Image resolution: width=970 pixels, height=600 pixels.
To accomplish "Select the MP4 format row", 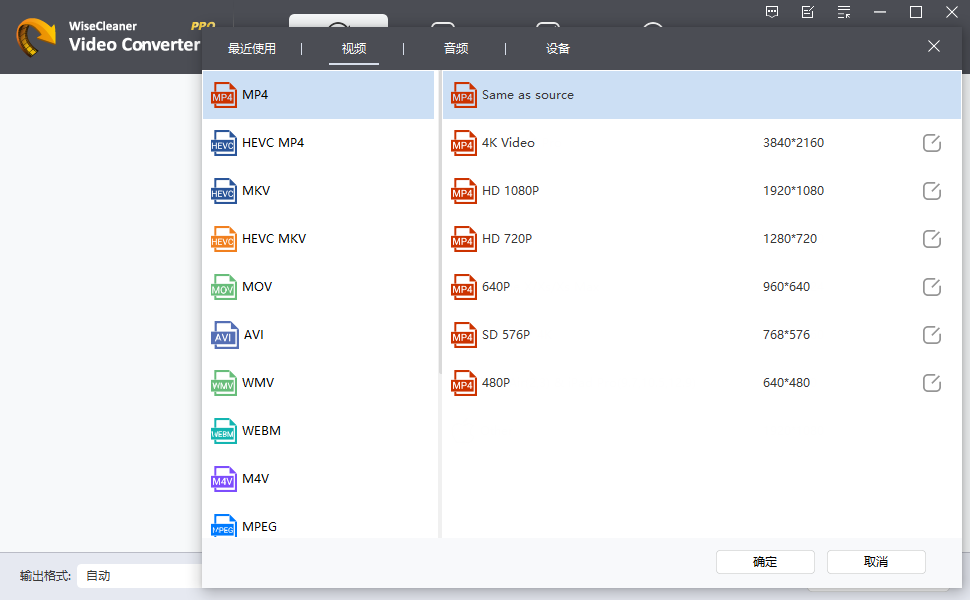I will click(x=318, y=95).
